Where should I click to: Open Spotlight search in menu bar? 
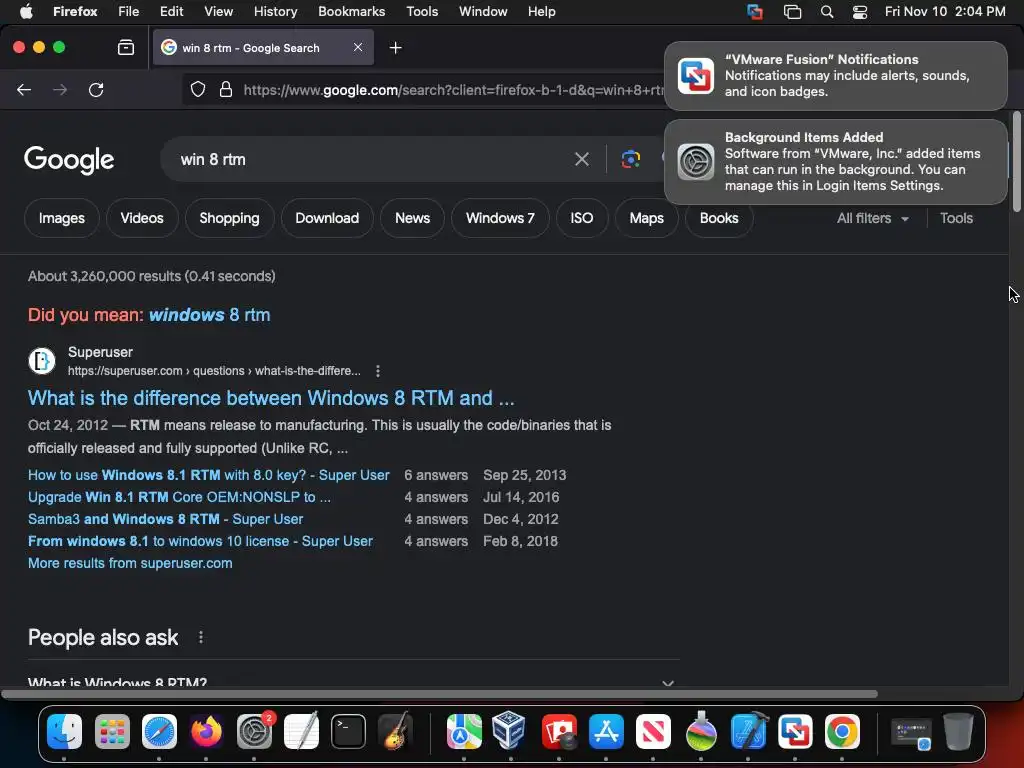(x=827, y=12)
